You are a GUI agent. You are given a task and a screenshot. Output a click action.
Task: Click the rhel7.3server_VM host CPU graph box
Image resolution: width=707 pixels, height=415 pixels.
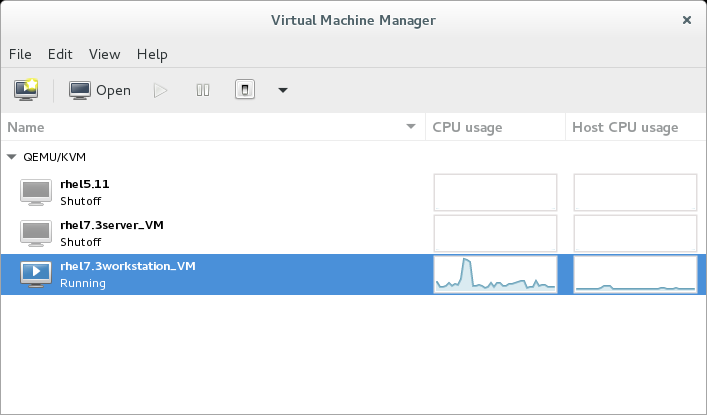click(x=635, y=233)
